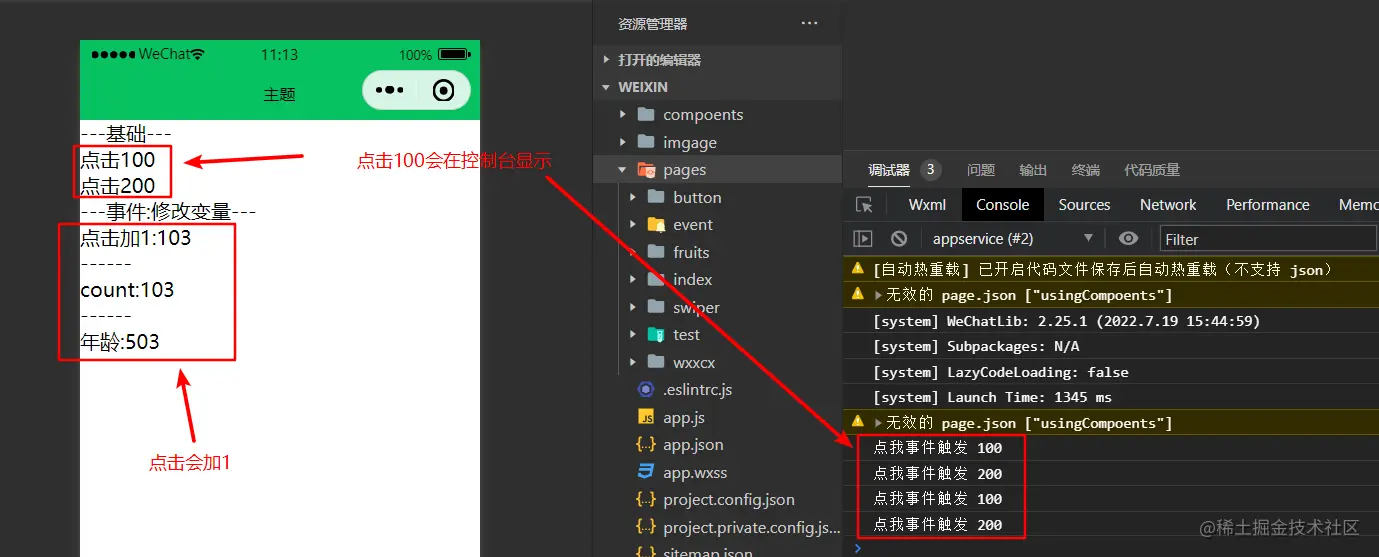Screen dimensions: 1379x557
Task: Tap 点击100 in the simulator
Action: pyautogui.click(x=118, y=160)
